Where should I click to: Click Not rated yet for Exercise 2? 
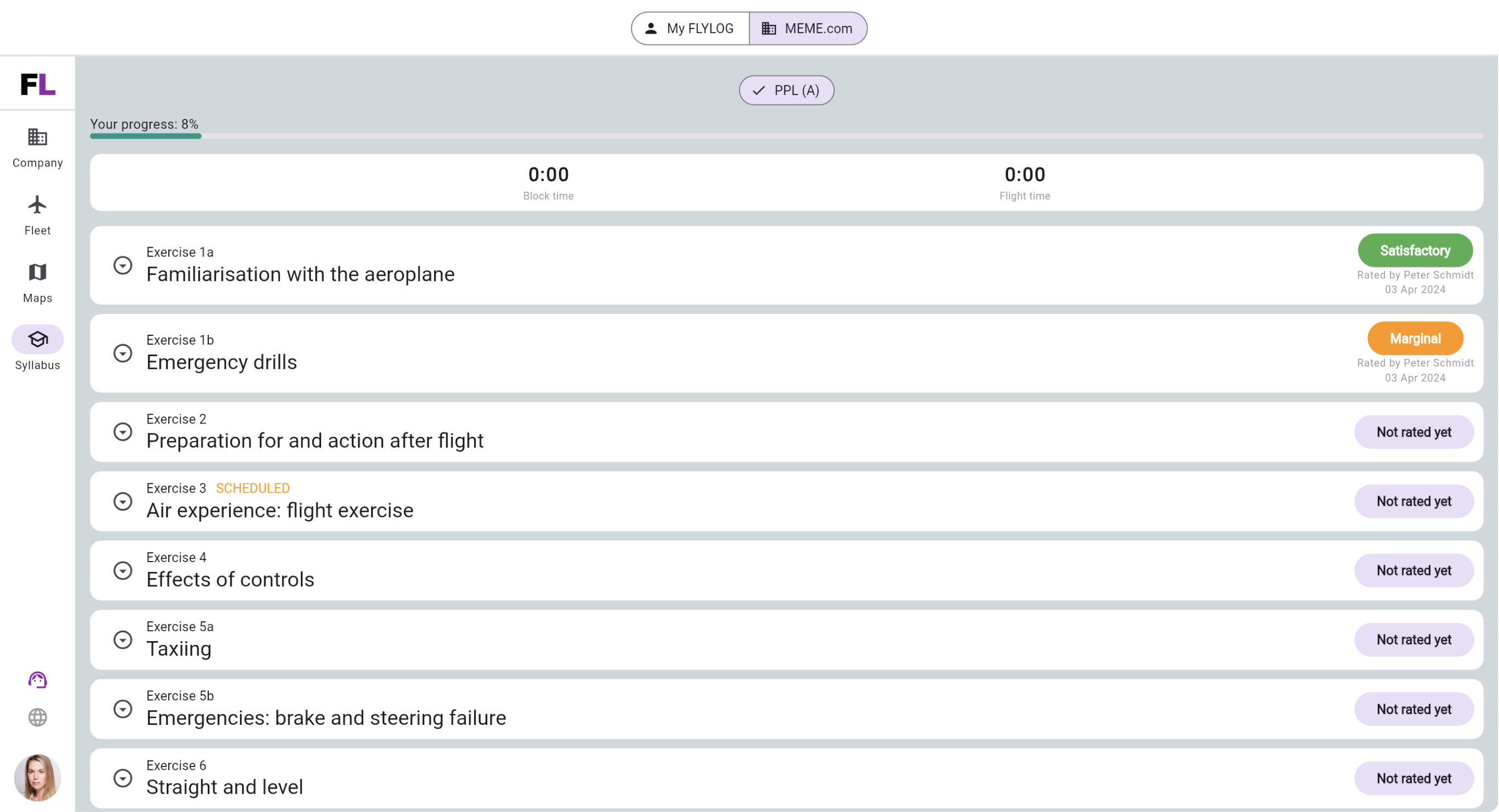pyautogui.click(x=1413, y=432)
